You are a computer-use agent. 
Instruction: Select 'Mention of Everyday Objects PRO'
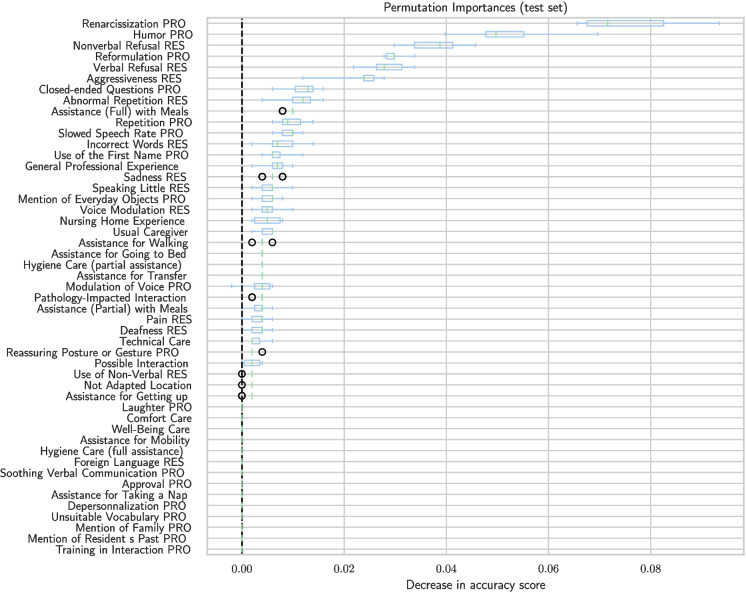101,199
